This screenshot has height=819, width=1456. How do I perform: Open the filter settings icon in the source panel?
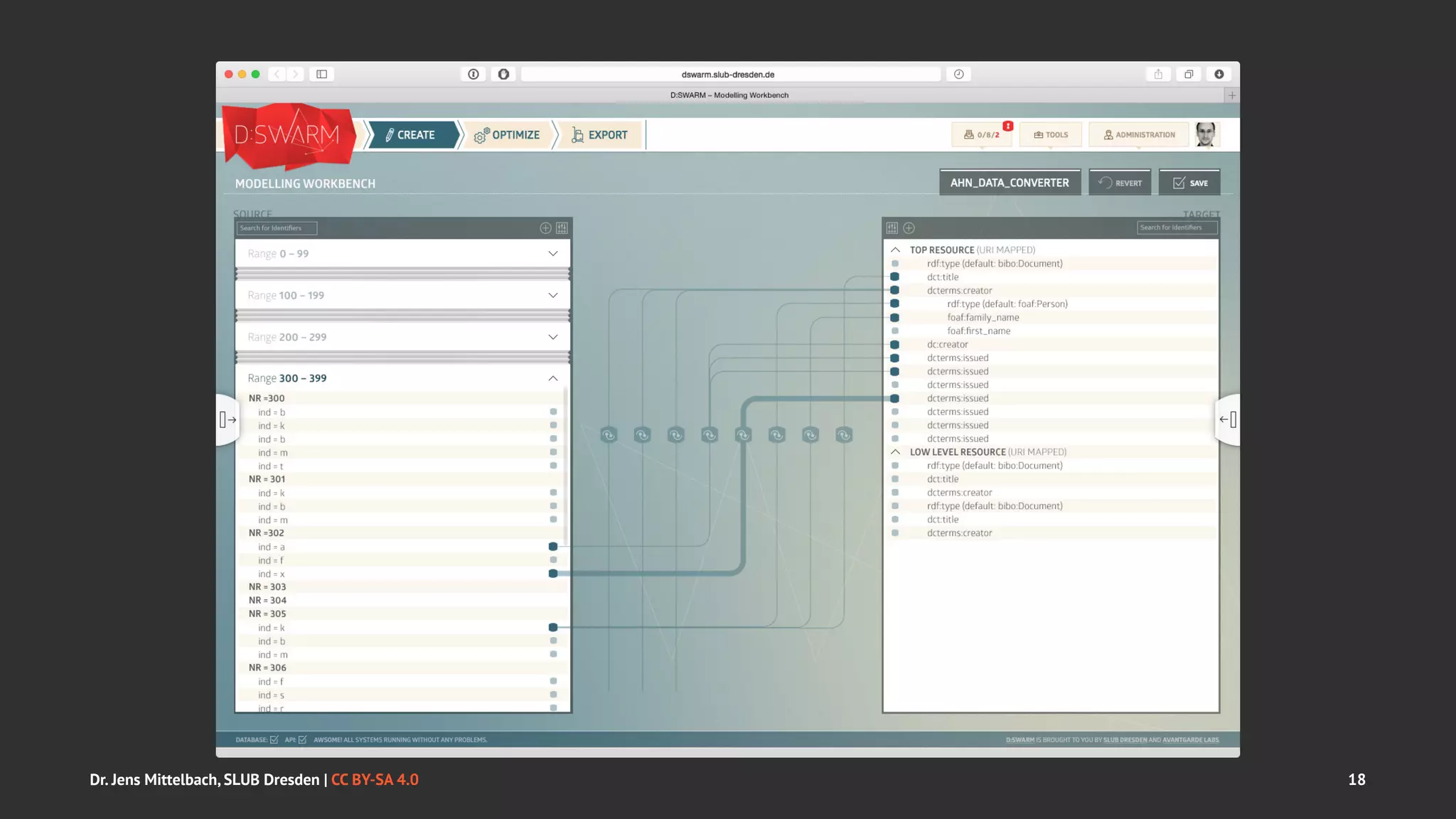tap(562, 228)
